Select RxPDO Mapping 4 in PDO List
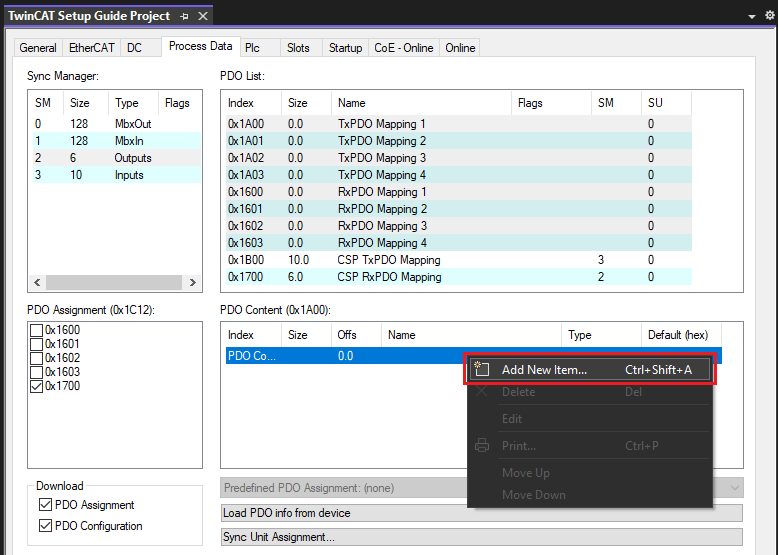 tap(458, 243)
